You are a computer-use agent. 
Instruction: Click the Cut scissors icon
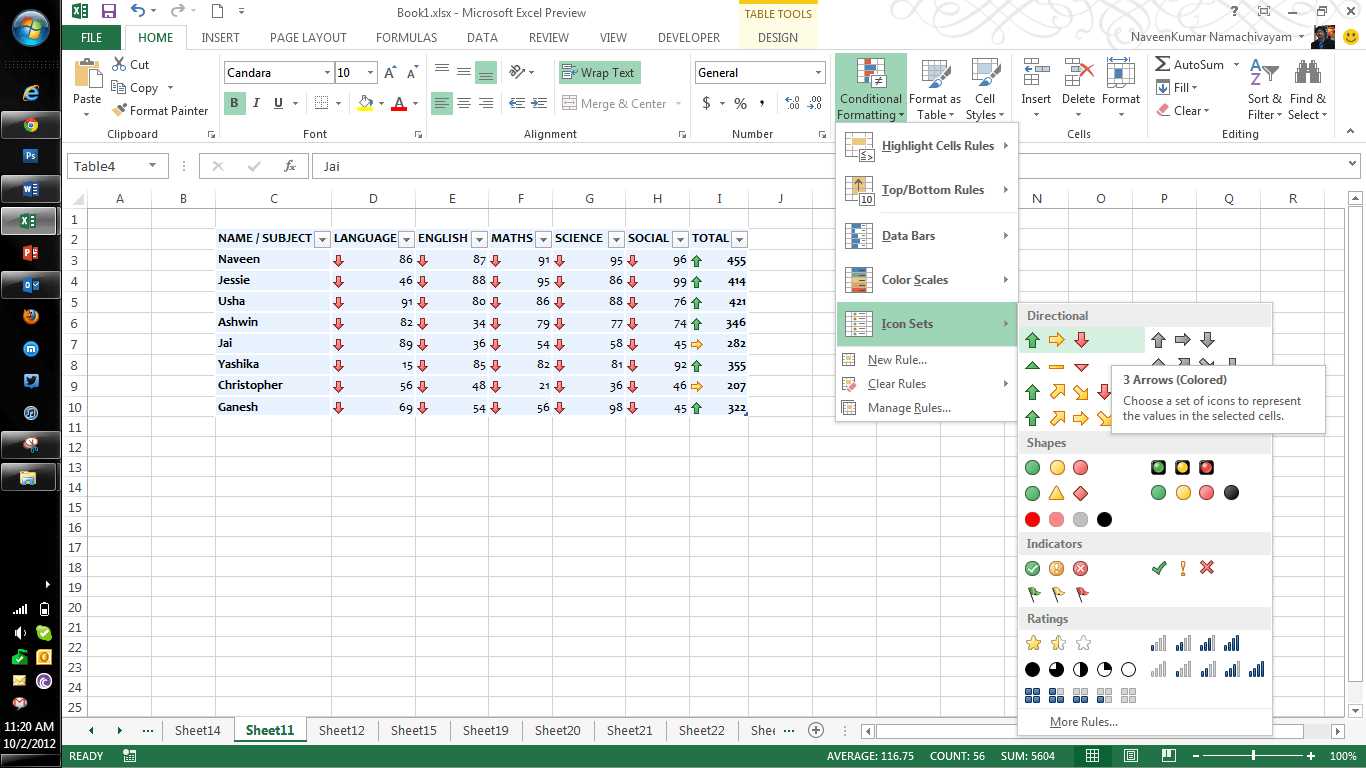[119, 64]
